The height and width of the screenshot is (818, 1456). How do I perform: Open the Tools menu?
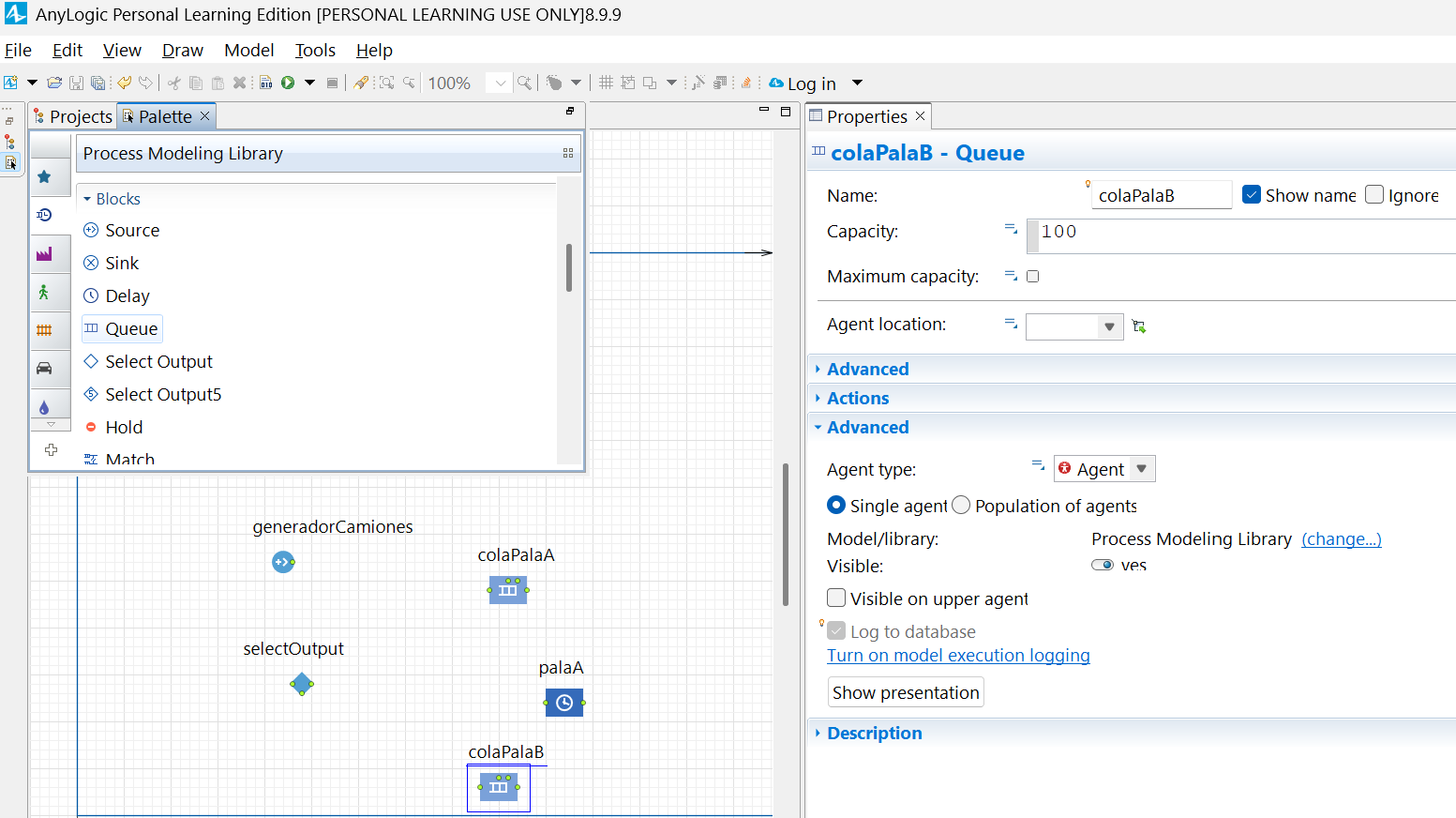[x=315, y=50]
